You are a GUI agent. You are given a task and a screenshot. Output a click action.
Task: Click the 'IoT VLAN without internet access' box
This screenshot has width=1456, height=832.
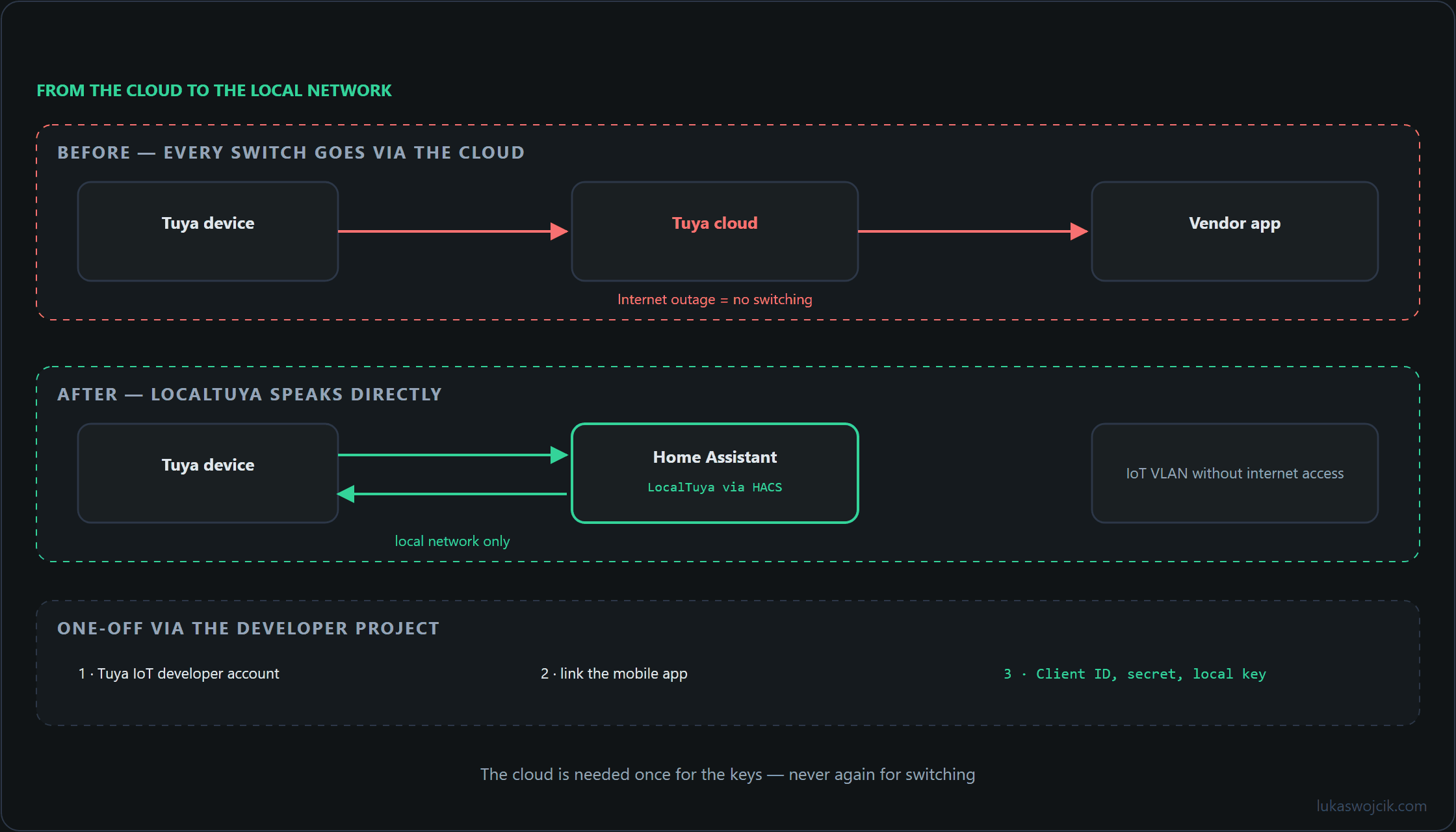(x=1235, y=473)
